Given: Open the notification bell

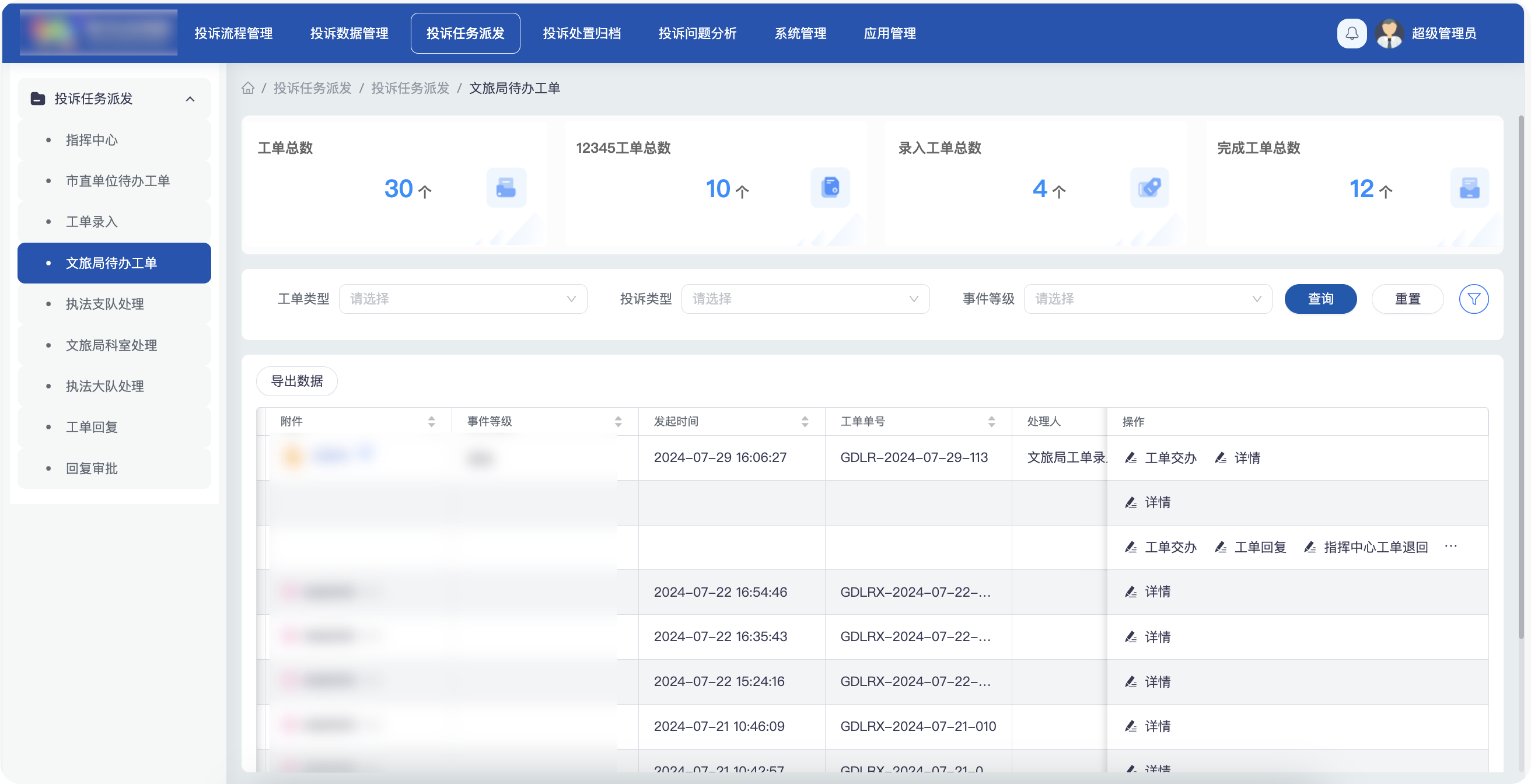Looking at the screenshot, I should point(1351,33).
